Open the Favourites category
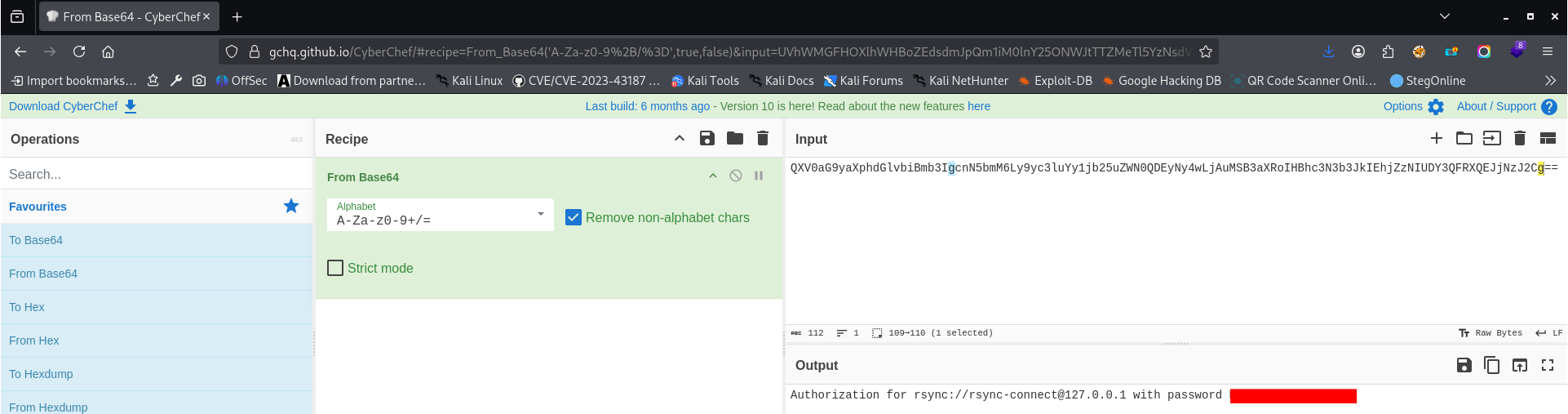 point(38,207)
